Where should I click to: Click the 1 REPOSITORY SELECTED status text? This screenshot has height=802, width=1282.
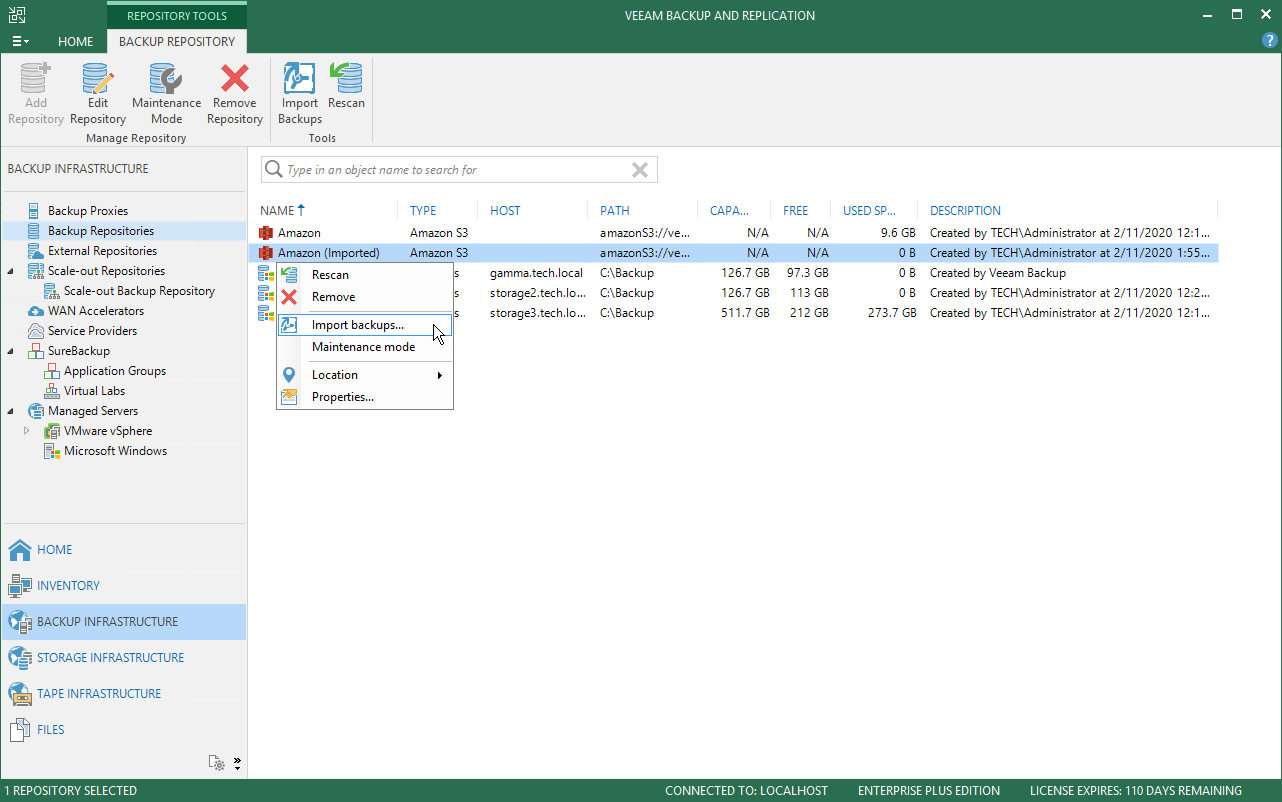[x=70, y=791]
